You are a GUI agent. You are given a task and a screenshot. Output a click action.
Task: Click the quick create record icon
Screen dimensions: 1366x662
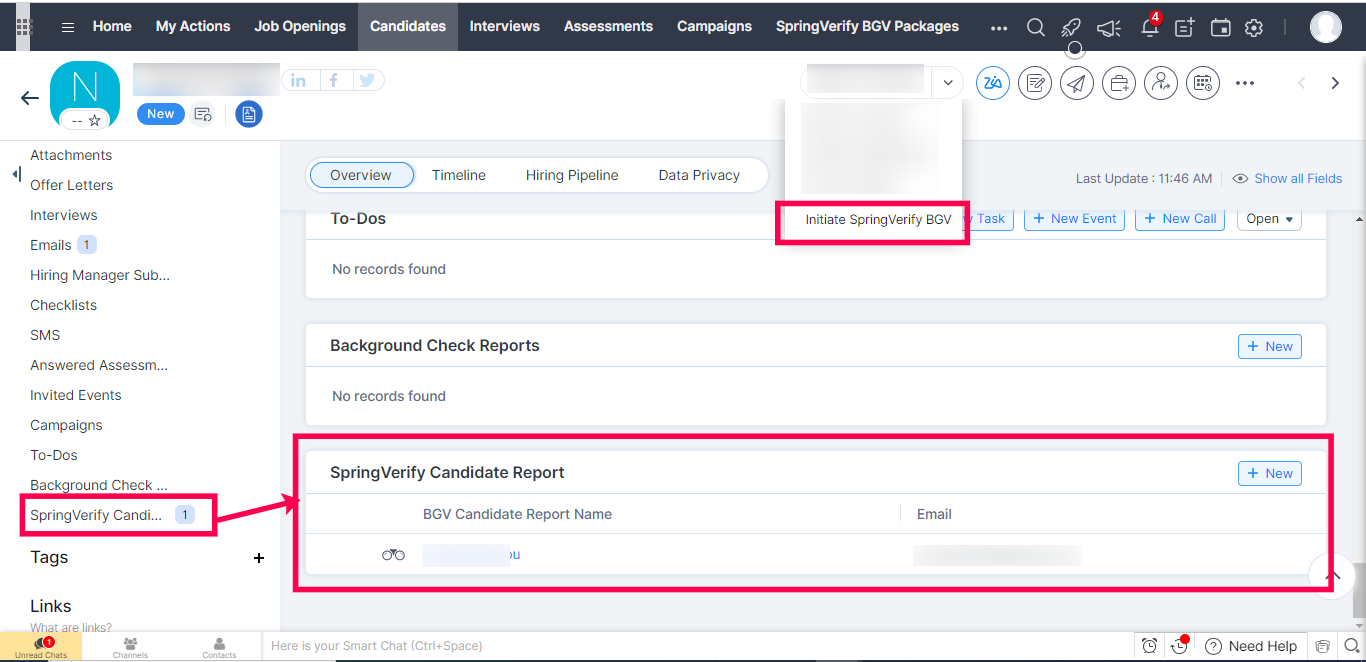[x=1185, y=27]
